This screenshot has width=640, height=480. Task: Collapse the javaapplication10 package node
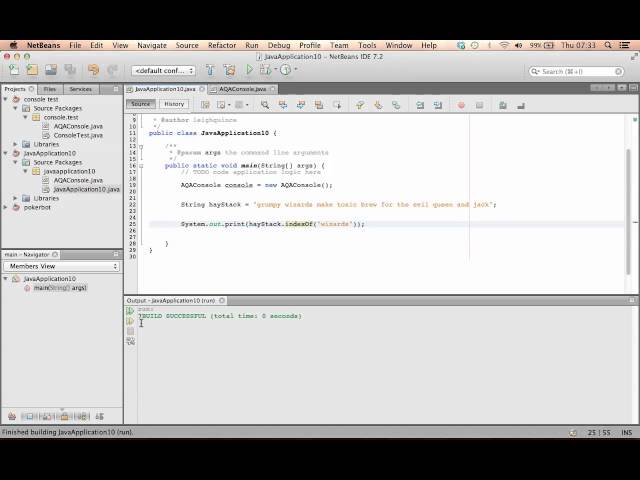25,171
